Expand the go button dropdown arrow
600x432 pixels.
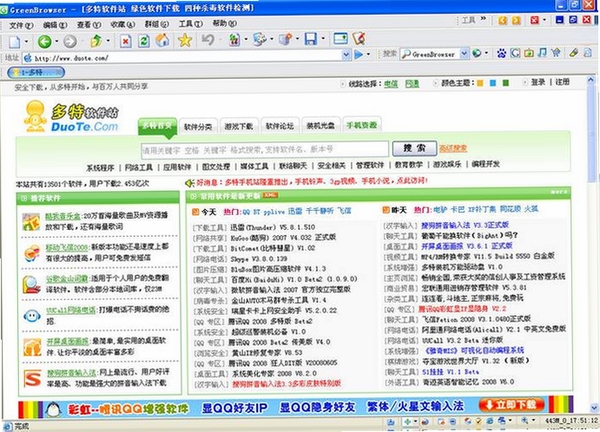click(x=368, y=55)
